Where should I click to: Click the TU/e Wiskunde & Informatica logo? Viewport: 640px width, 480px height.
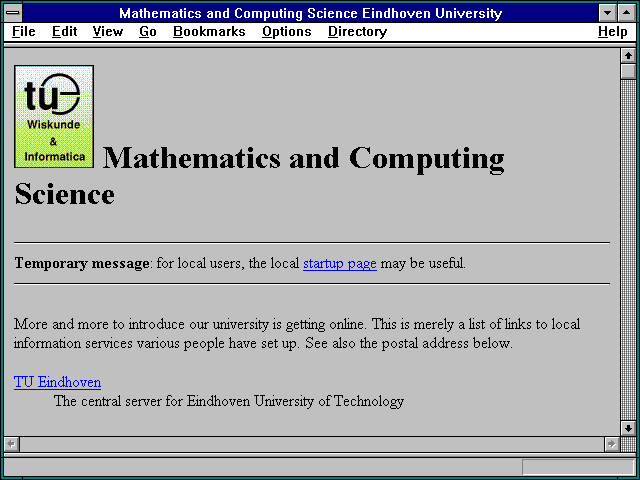click(x=54, y=116)
